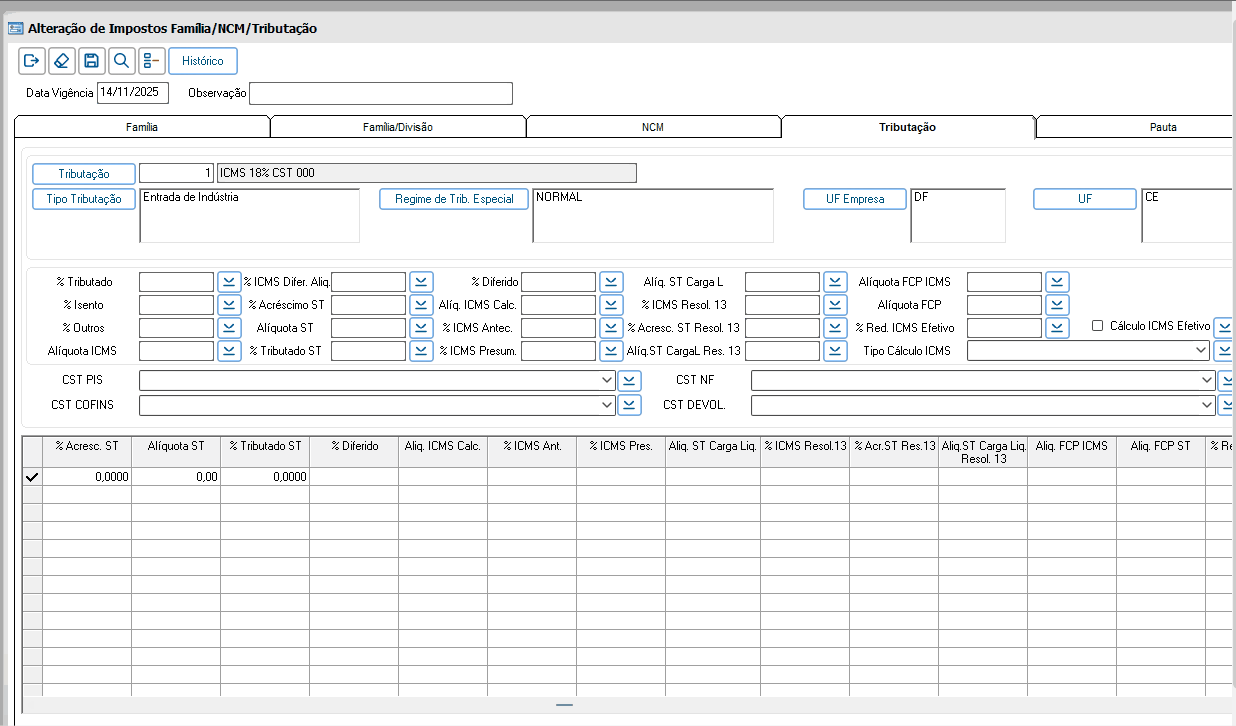
Task: Click the % Tributado input field
Action: coord(177,282)
